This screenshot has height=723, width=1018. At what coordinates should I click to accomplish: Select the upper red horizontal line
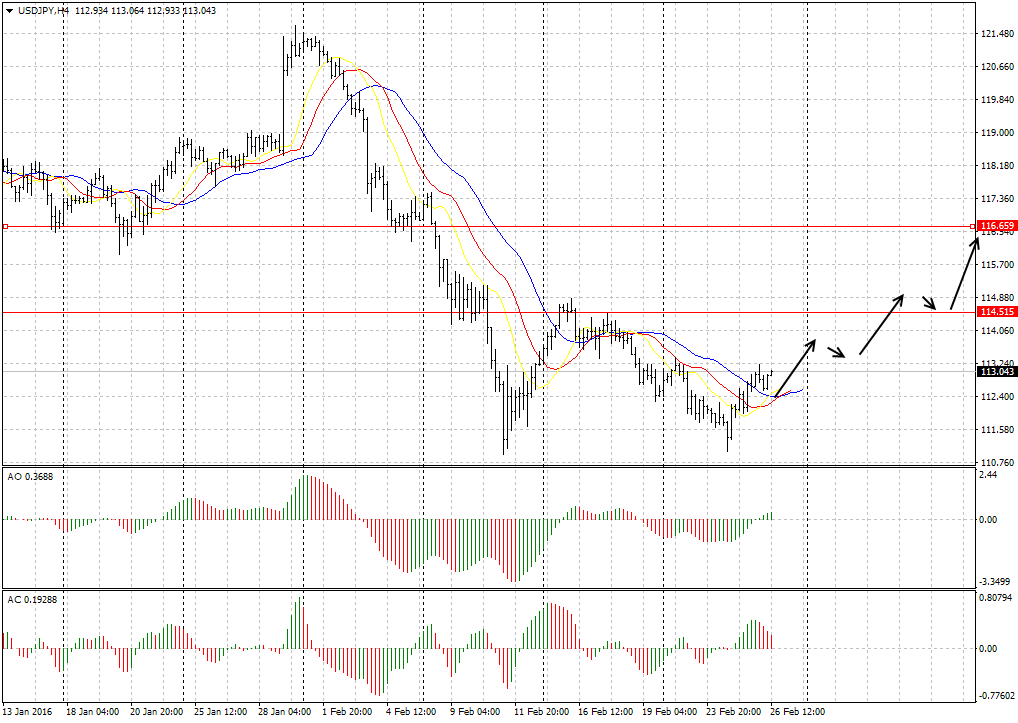pos(500,227)
